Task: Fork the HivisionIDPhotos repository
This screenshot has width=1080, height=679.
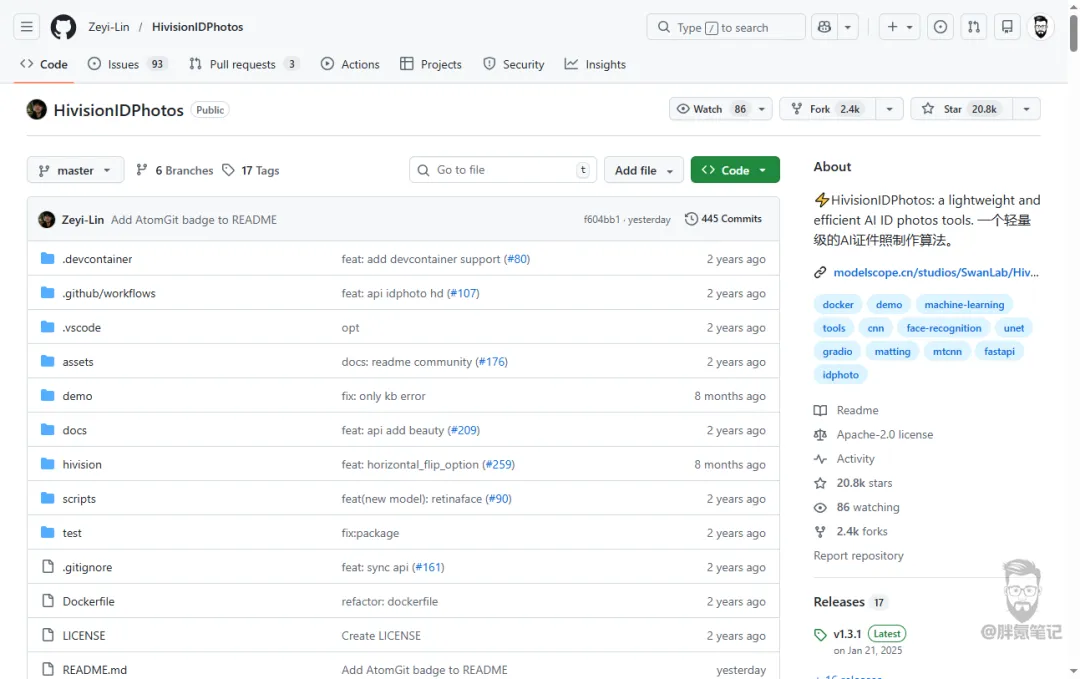Action: pyautogui.click(x=827, y=109)
